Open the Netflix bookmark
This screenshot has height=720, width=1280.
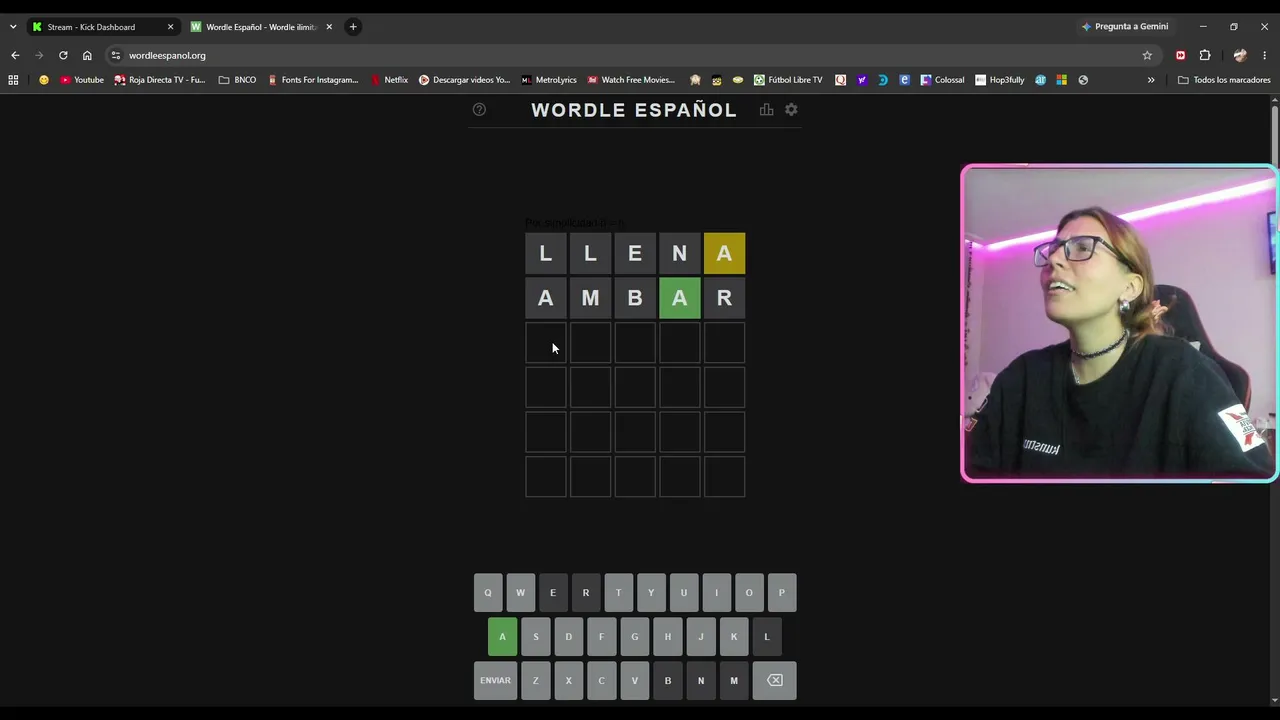390,80
